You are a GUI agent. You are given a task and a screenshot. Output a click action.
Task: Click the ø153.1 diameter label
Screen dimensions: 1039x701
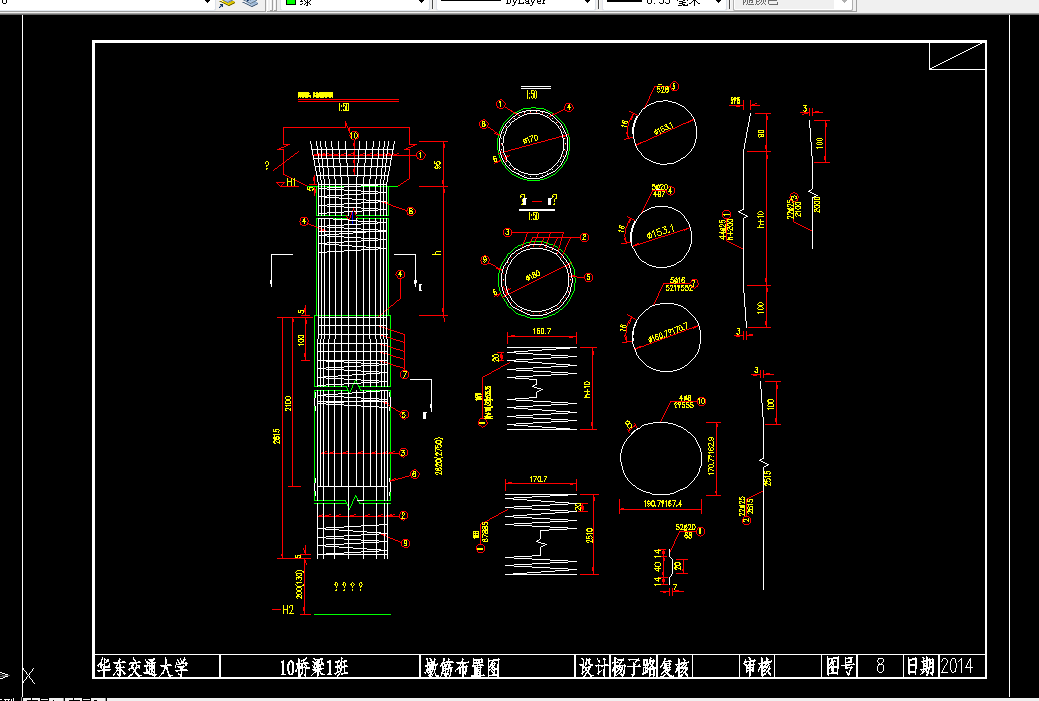tap(661, 232)
